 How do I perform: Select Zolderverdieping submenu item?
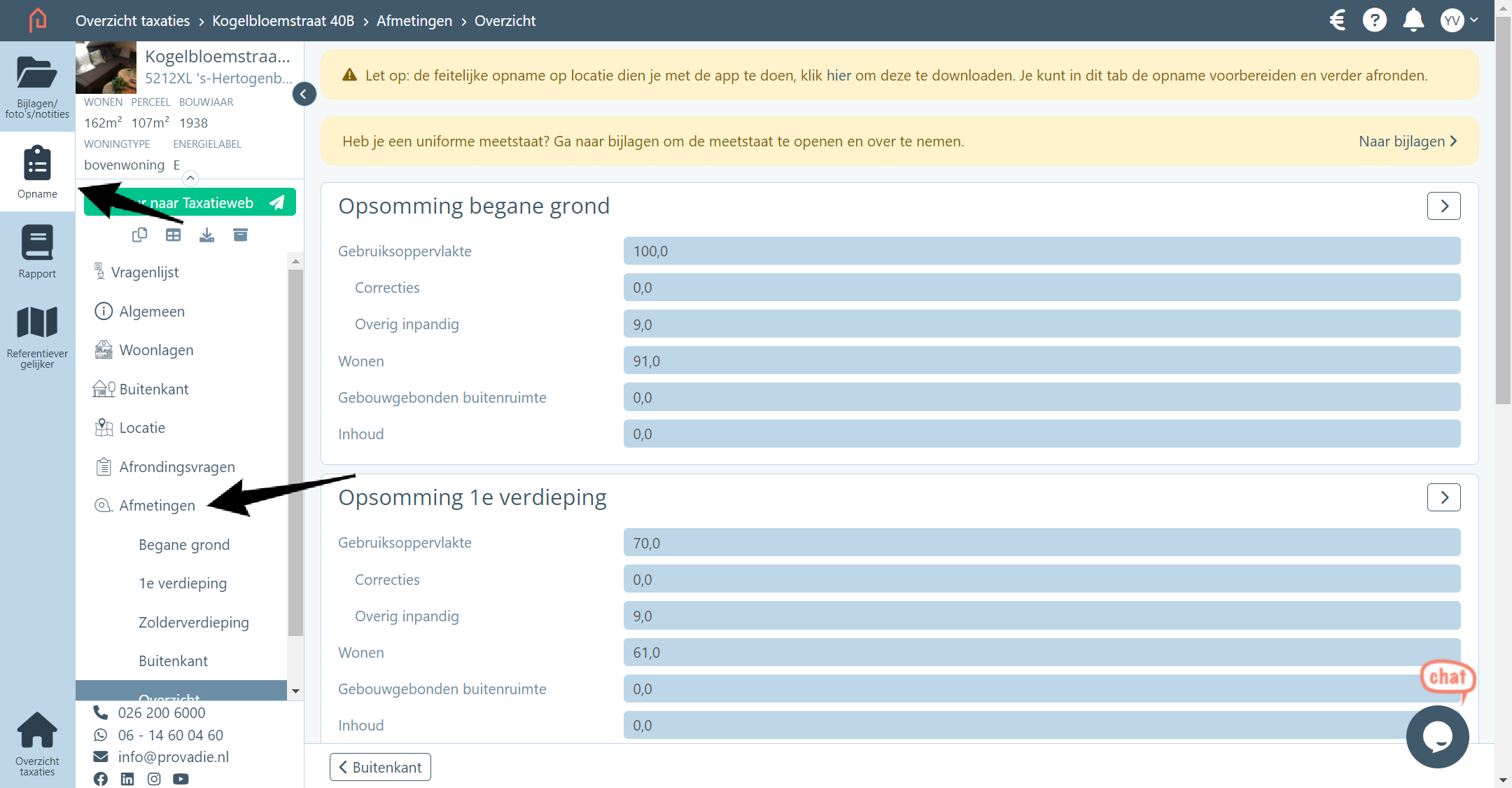click(194, 622)
